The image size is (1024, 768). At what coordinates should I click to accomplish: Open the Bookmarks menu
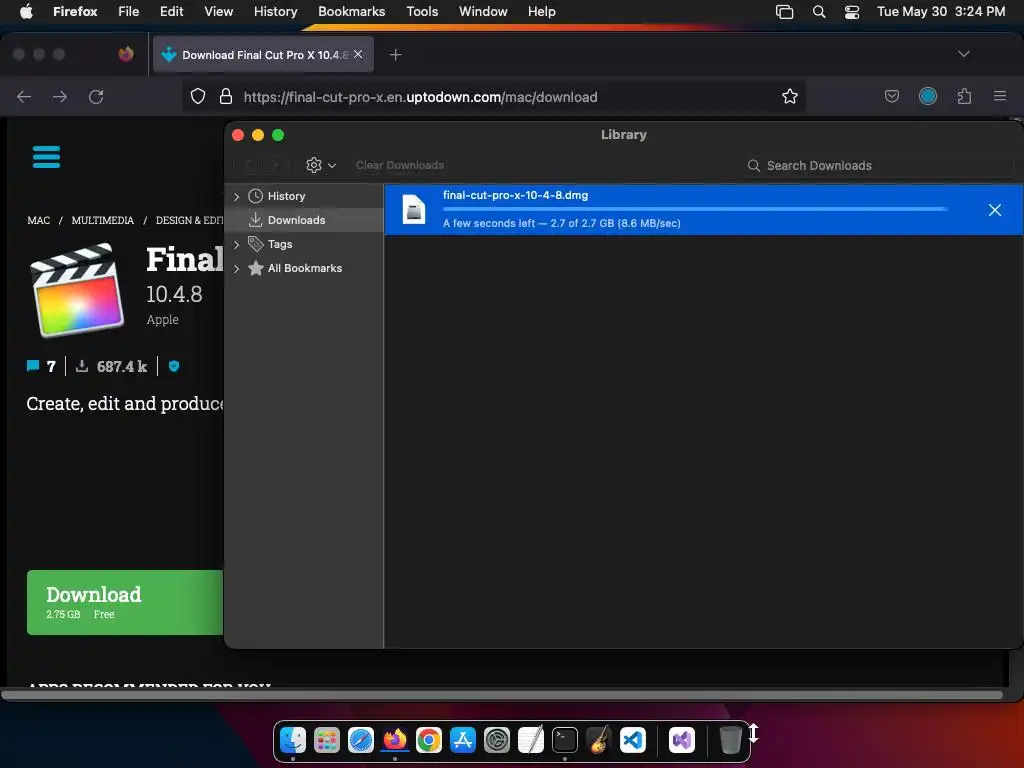(x=351, y=11)
